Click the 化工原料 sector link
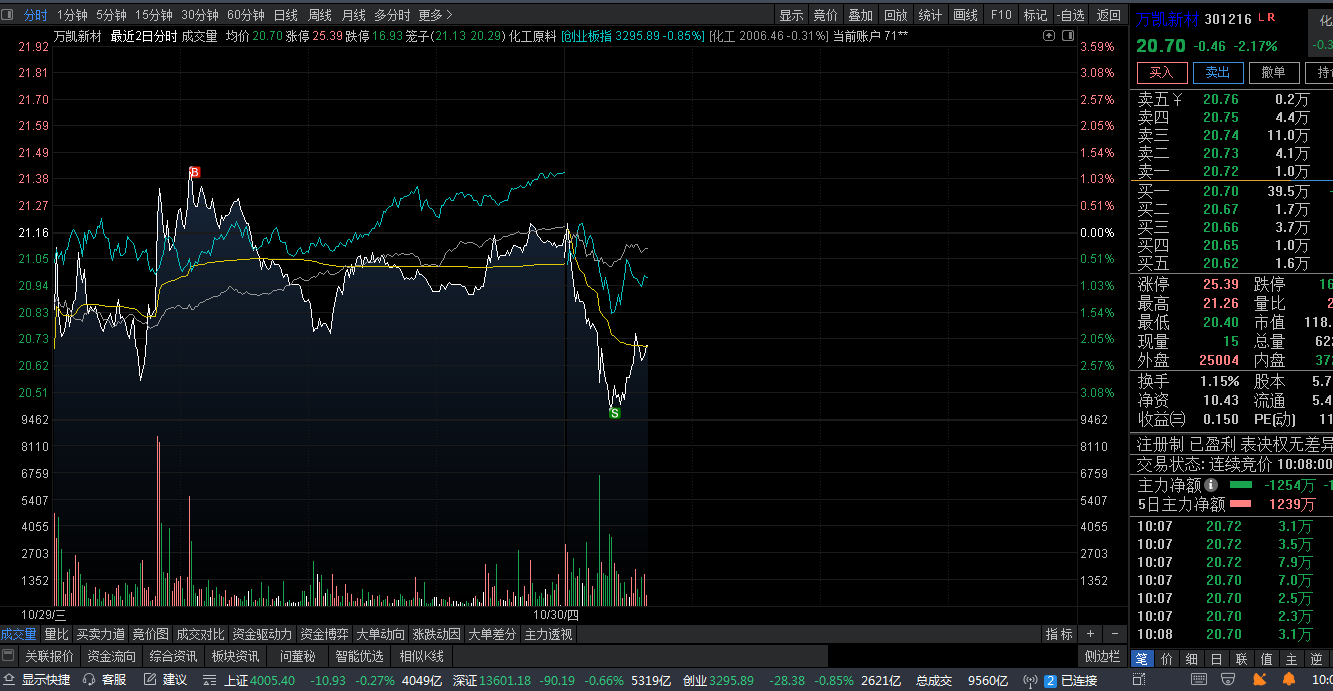Screen dimensions: 1333x691 (x=532, y=36)
